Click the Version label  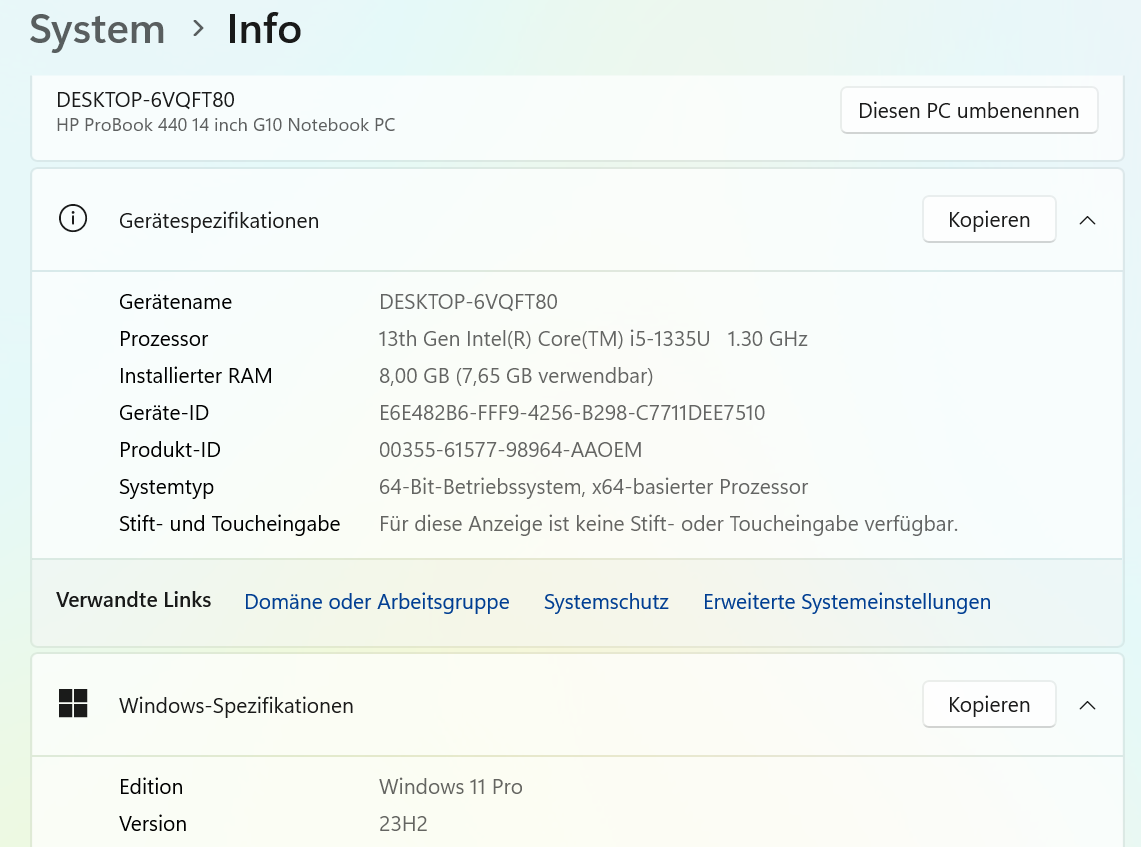tap(153, 824)
